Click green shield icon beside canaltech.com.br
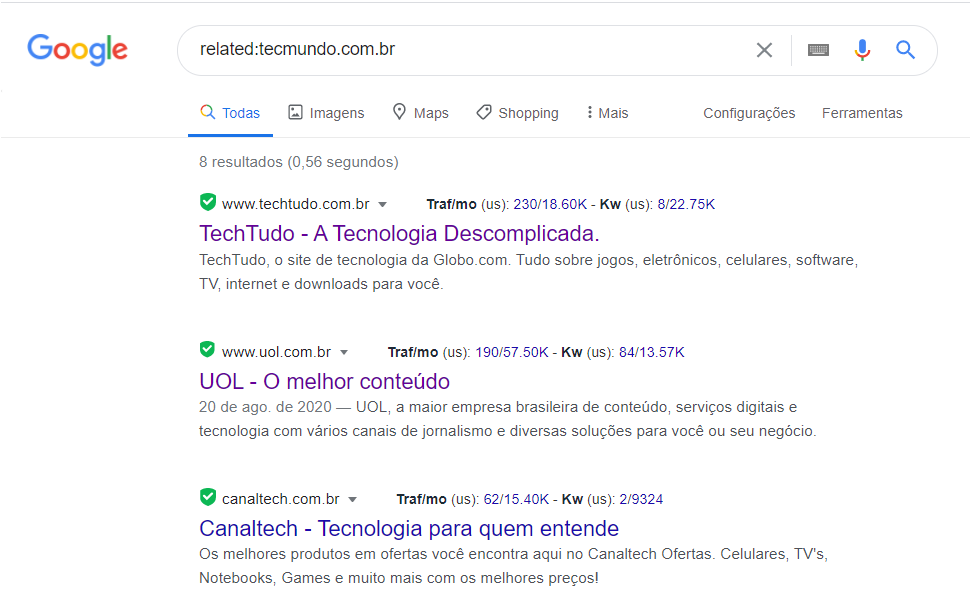The width and height of the screenshot is (970, 611). [x=208, y=497]
